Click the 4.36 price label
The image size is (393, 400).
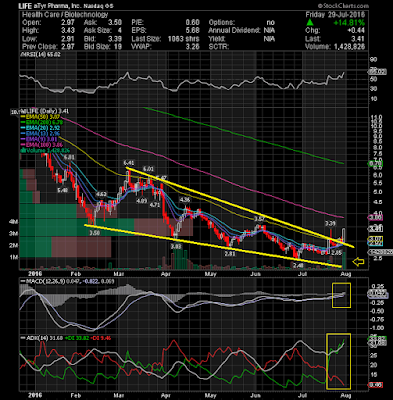point(185,200)
